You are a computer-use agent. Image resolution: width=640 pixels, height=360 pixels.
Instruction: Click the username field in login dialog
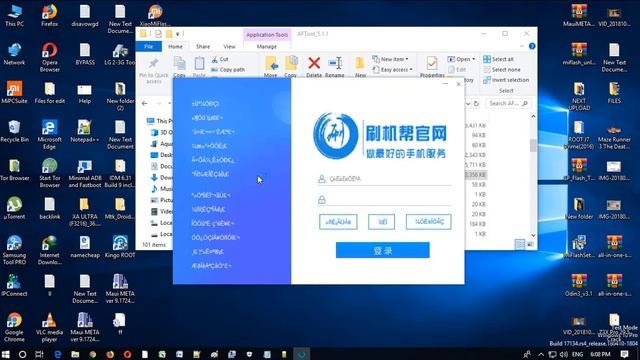point(384,179)
